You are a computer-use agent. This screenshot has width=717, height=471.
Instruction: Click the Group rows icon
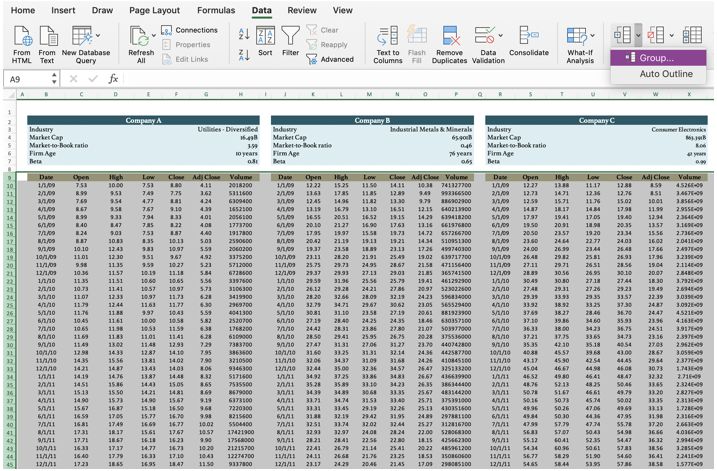point(623,35)
